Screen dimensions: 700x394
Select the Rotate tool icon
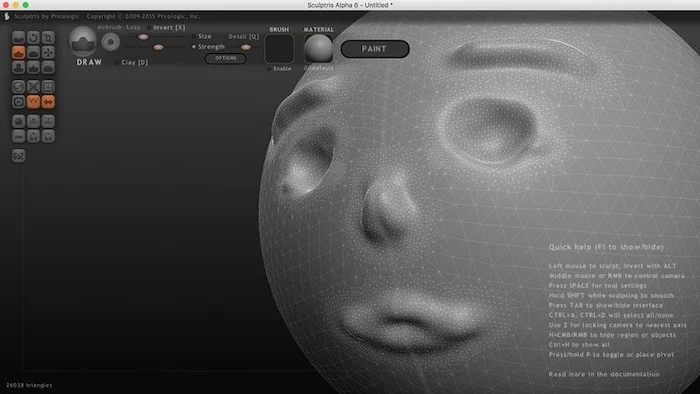pyautogui.click(x=33, y=37)
